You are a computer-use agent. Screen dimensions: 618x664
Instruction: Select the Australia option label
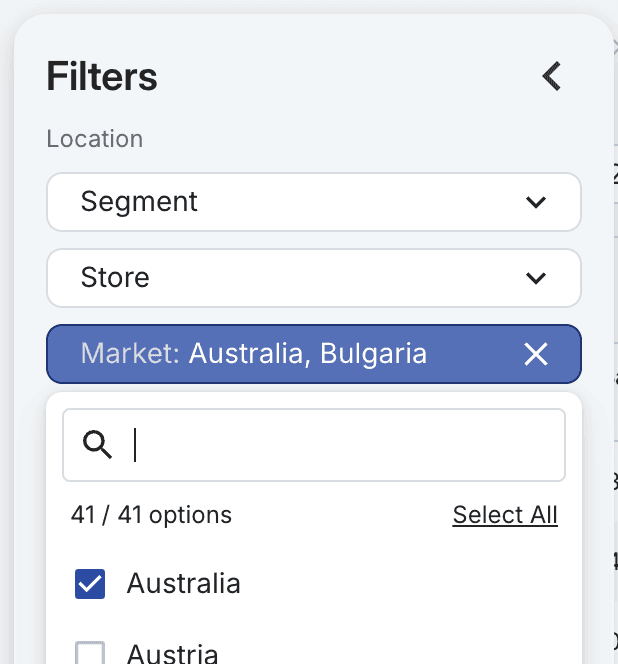tap(183, 584)
